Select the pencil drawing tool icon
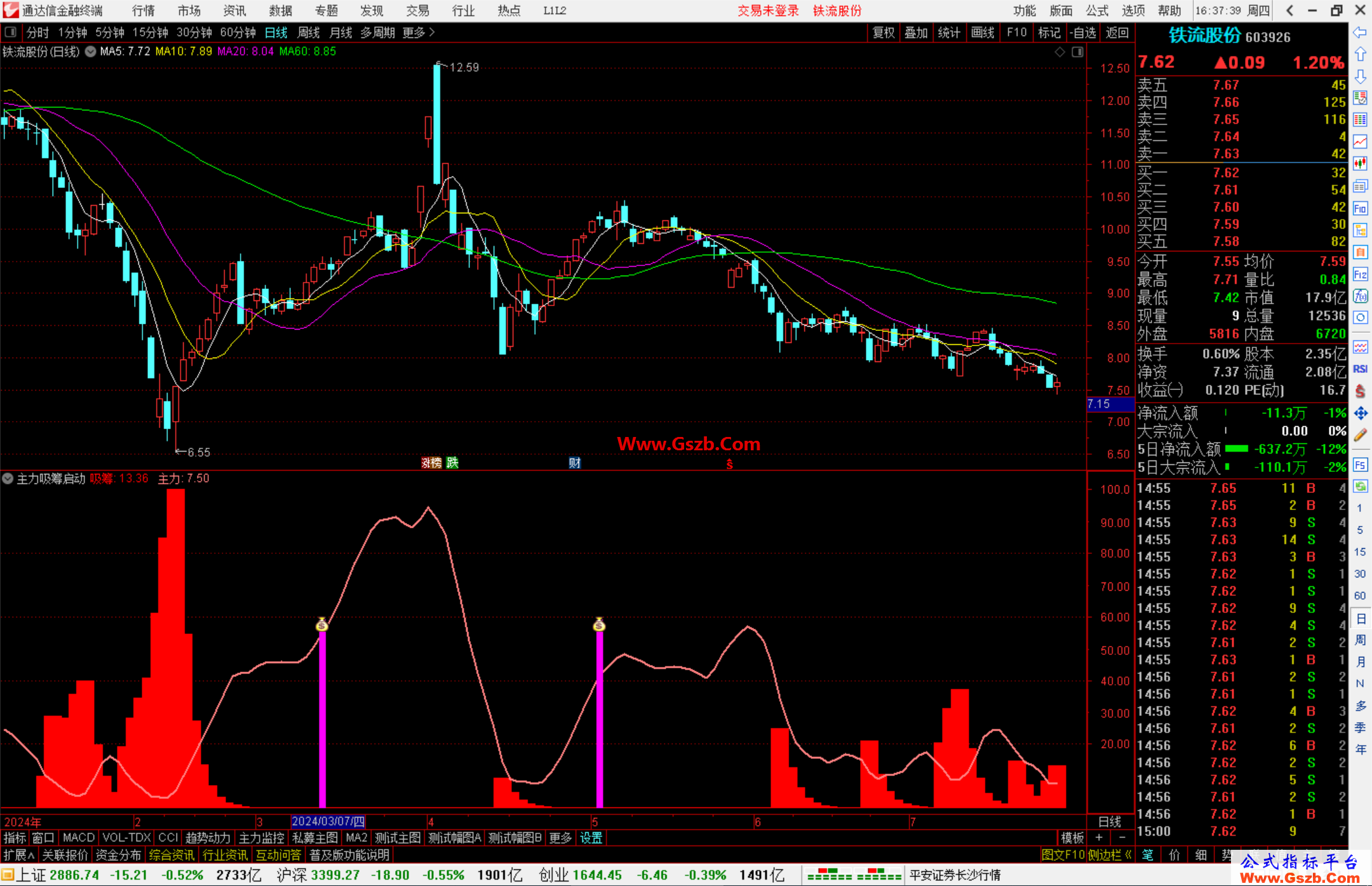1372x886 pixels. (1360, 436)
